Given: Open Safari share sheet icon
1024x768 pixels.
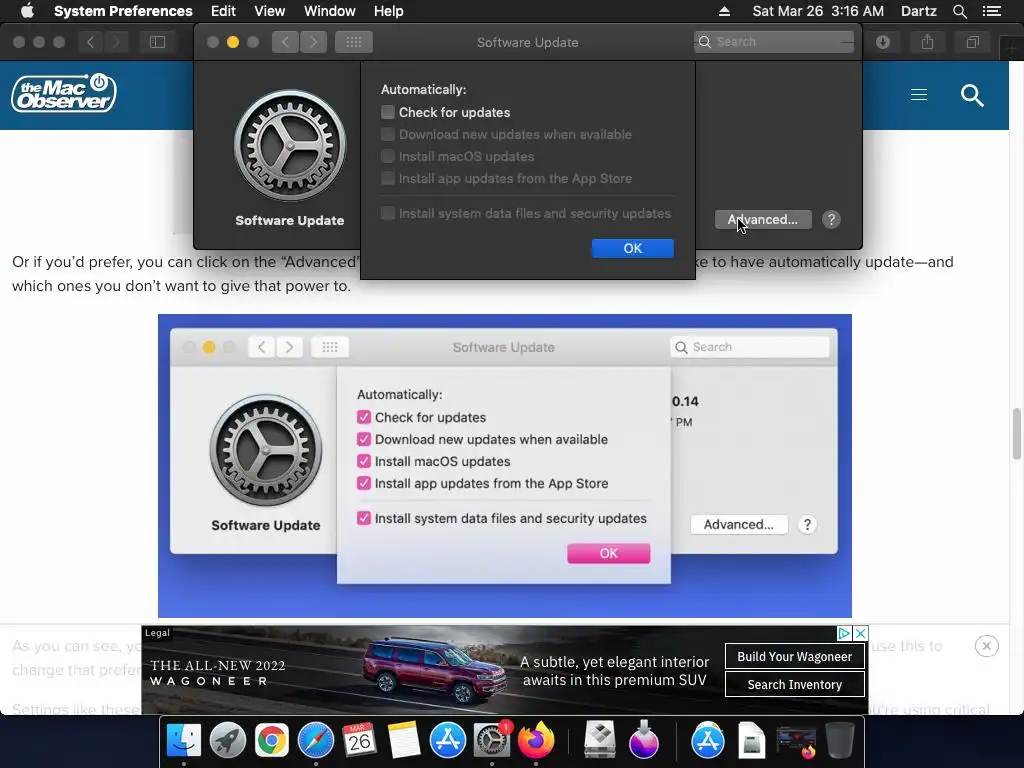Looking at the screenshot, I should pyautogui.click(x=927, y=42).
